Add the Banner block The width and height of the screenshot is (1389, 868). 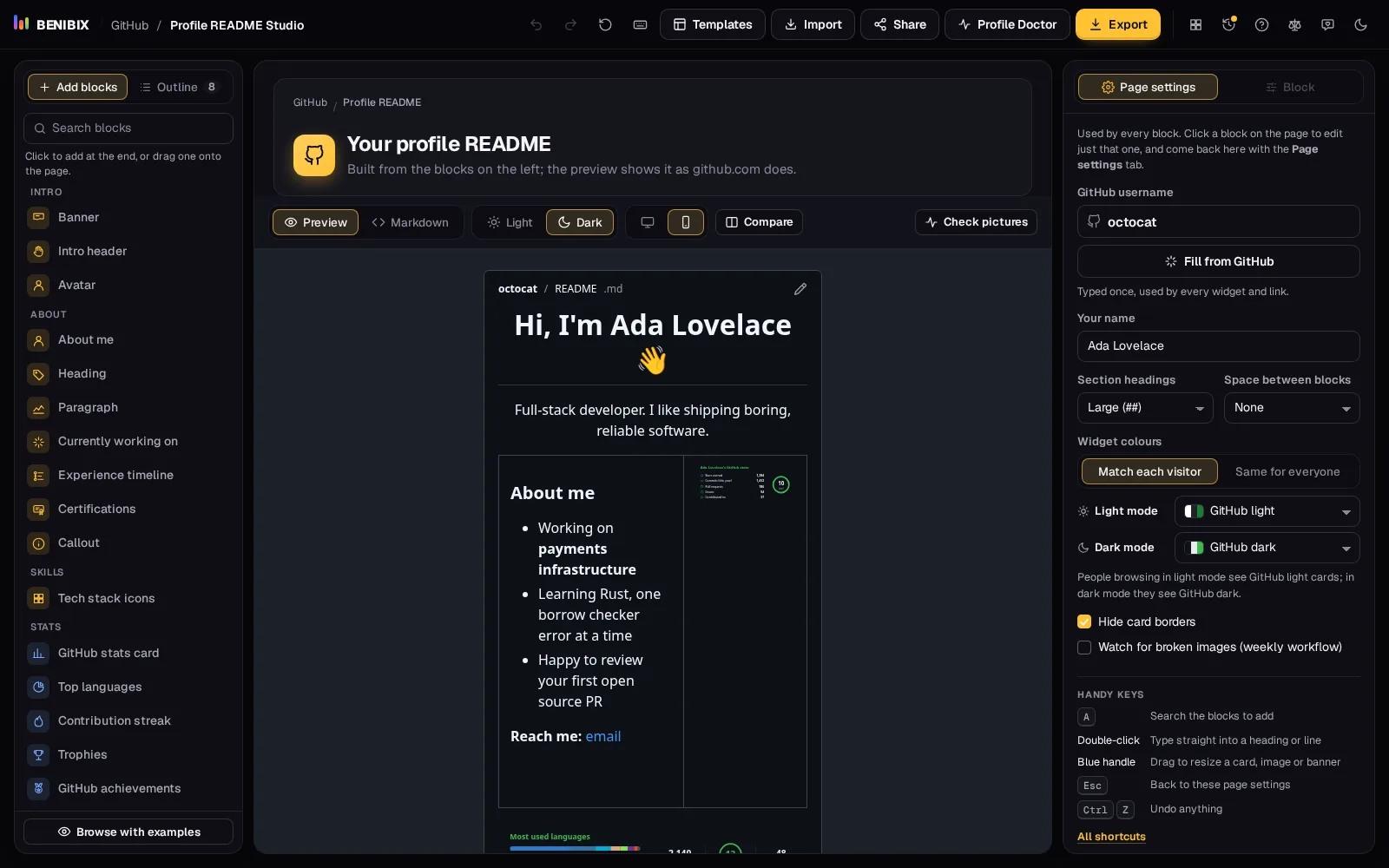[x=128, y=217]
